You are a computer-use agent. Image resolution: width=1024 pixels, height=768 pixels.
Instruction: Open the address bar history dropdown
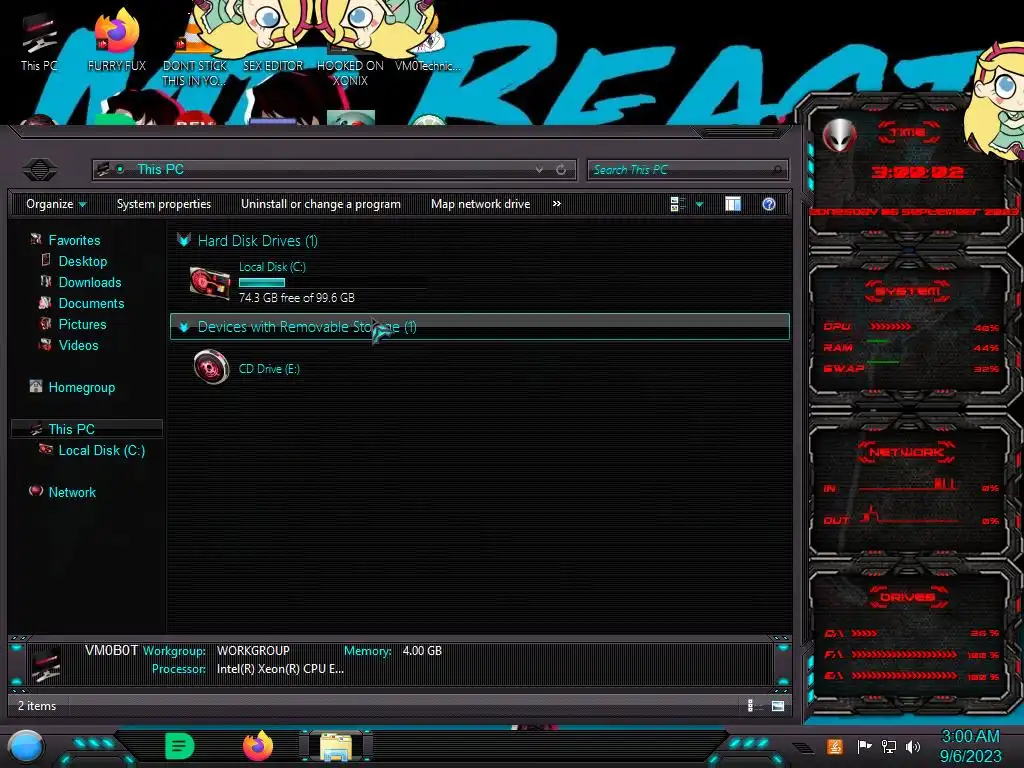(x=539, y=170)
